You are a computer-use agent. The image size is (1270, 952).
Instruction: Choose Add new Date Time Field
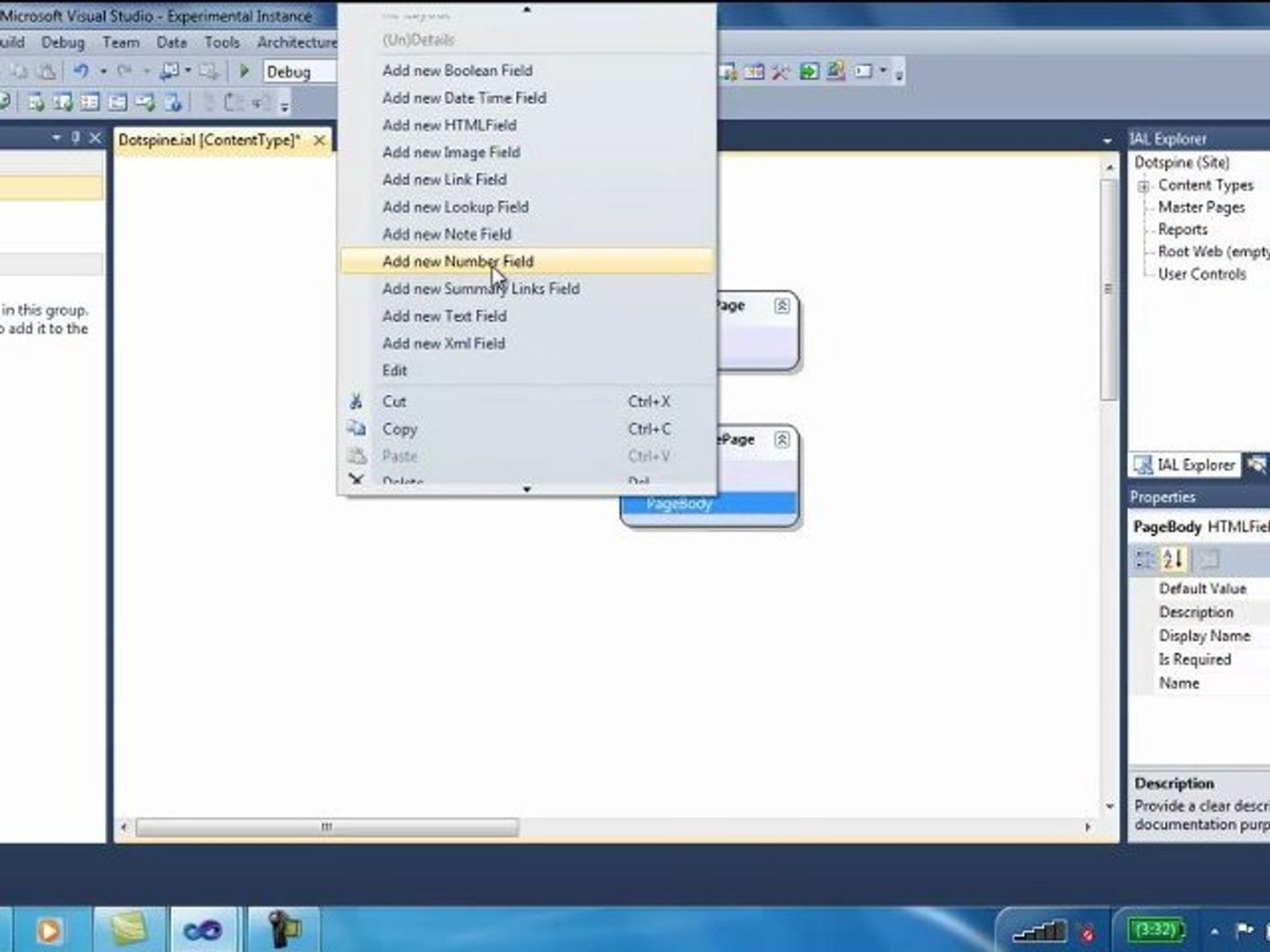click(527, 98)
